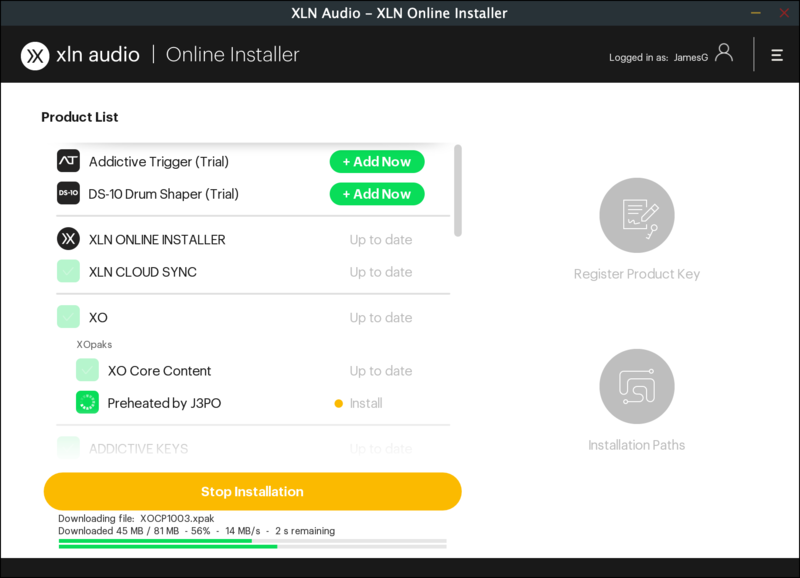The height and width of the screenshot is (578, 800).
Task: Open the Installation Paths icon
Action: point(637,386)
